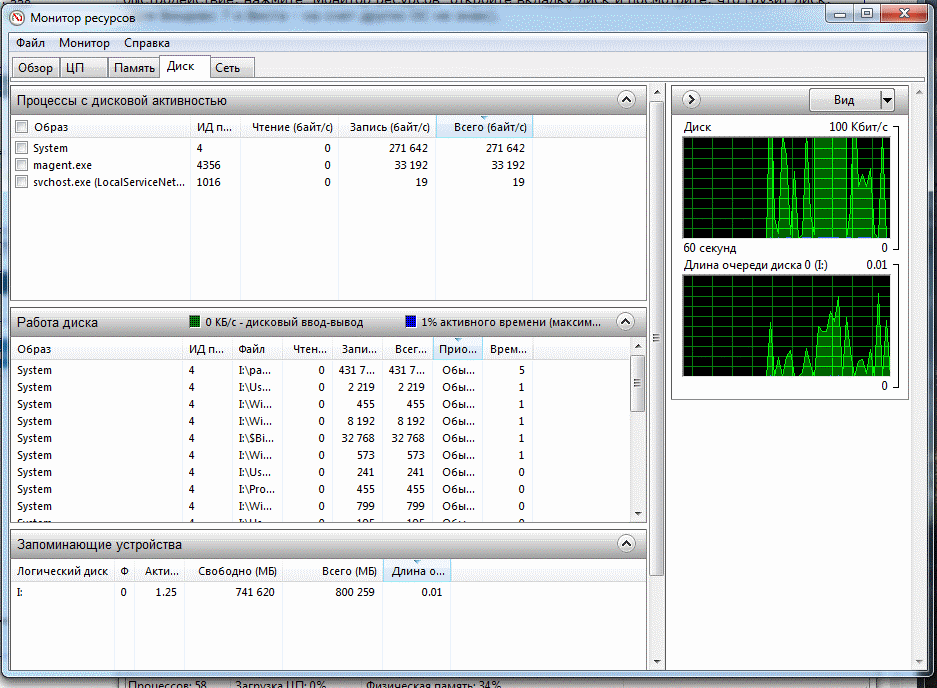Switch to the Обзор tab
937x688 pixels.
[x=35, y=68]
